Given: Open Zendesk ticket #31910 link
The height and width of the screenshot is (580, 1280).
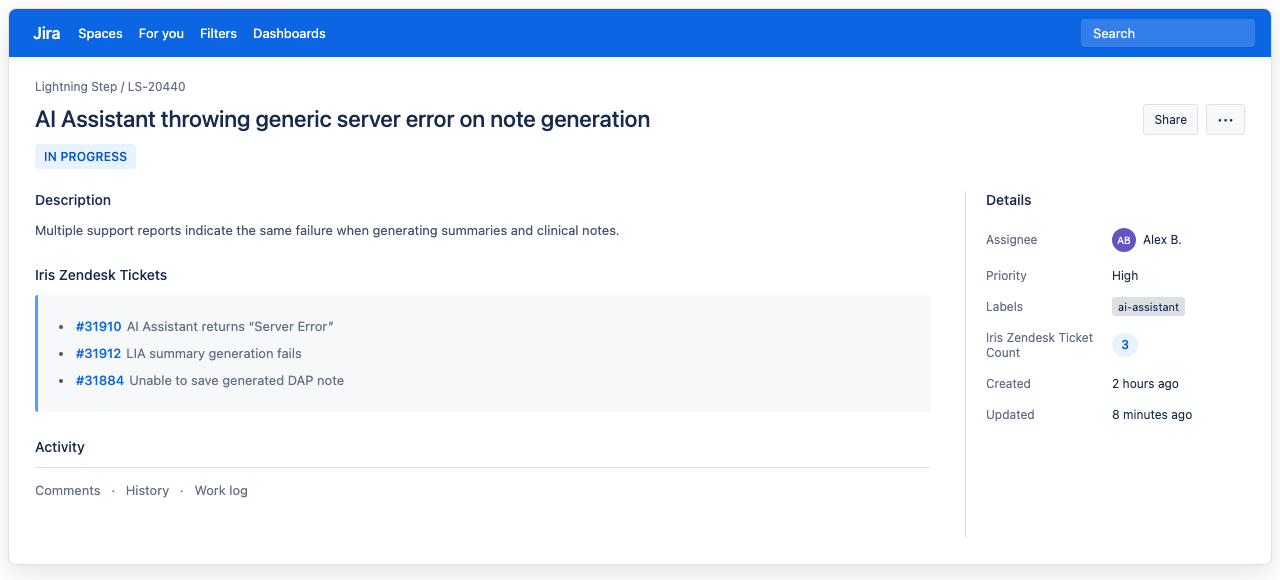Looking at the screenshot, I should pos(98,327).
